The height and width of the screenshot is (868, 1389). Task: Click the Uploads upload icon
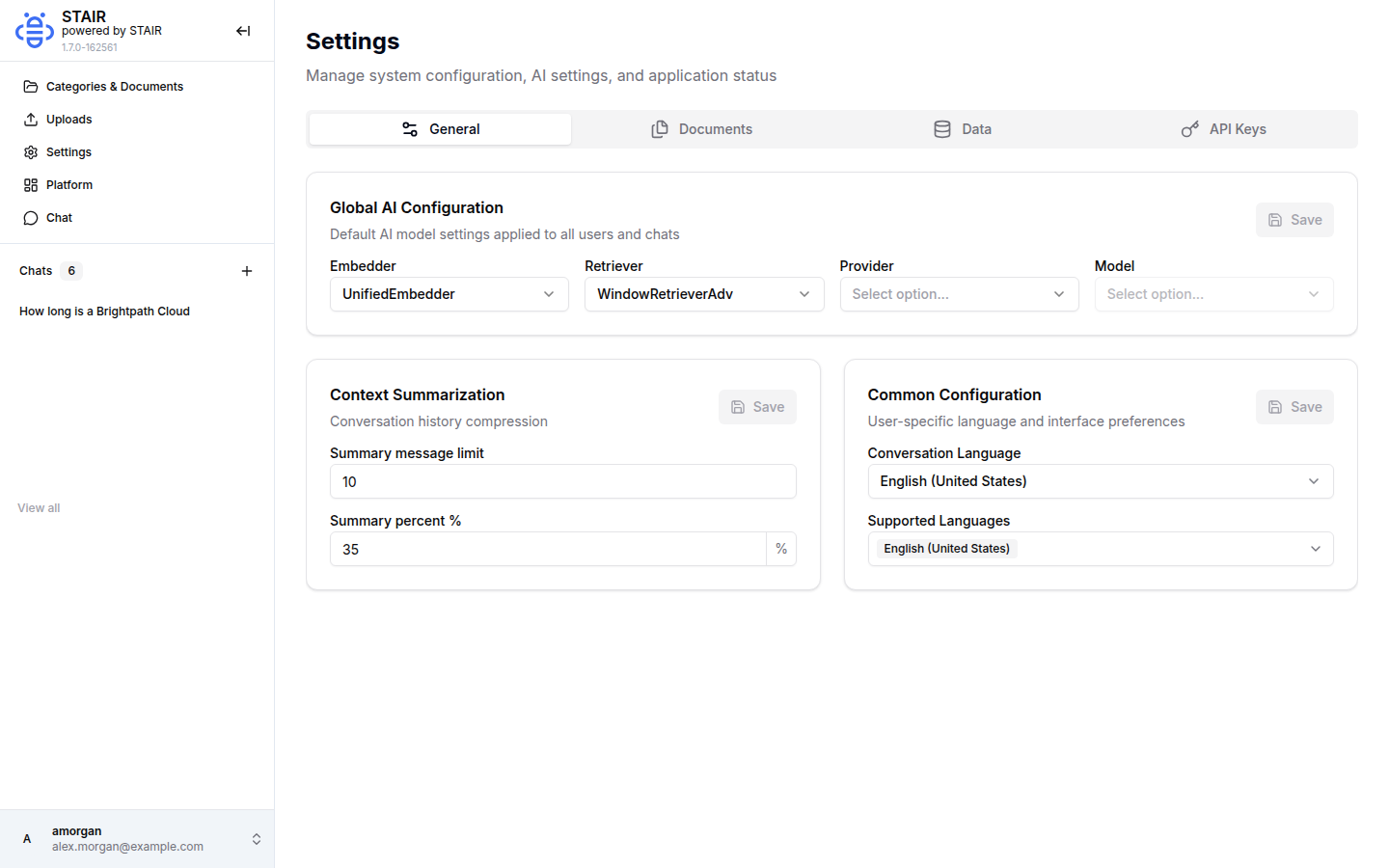tap(31, 120)
